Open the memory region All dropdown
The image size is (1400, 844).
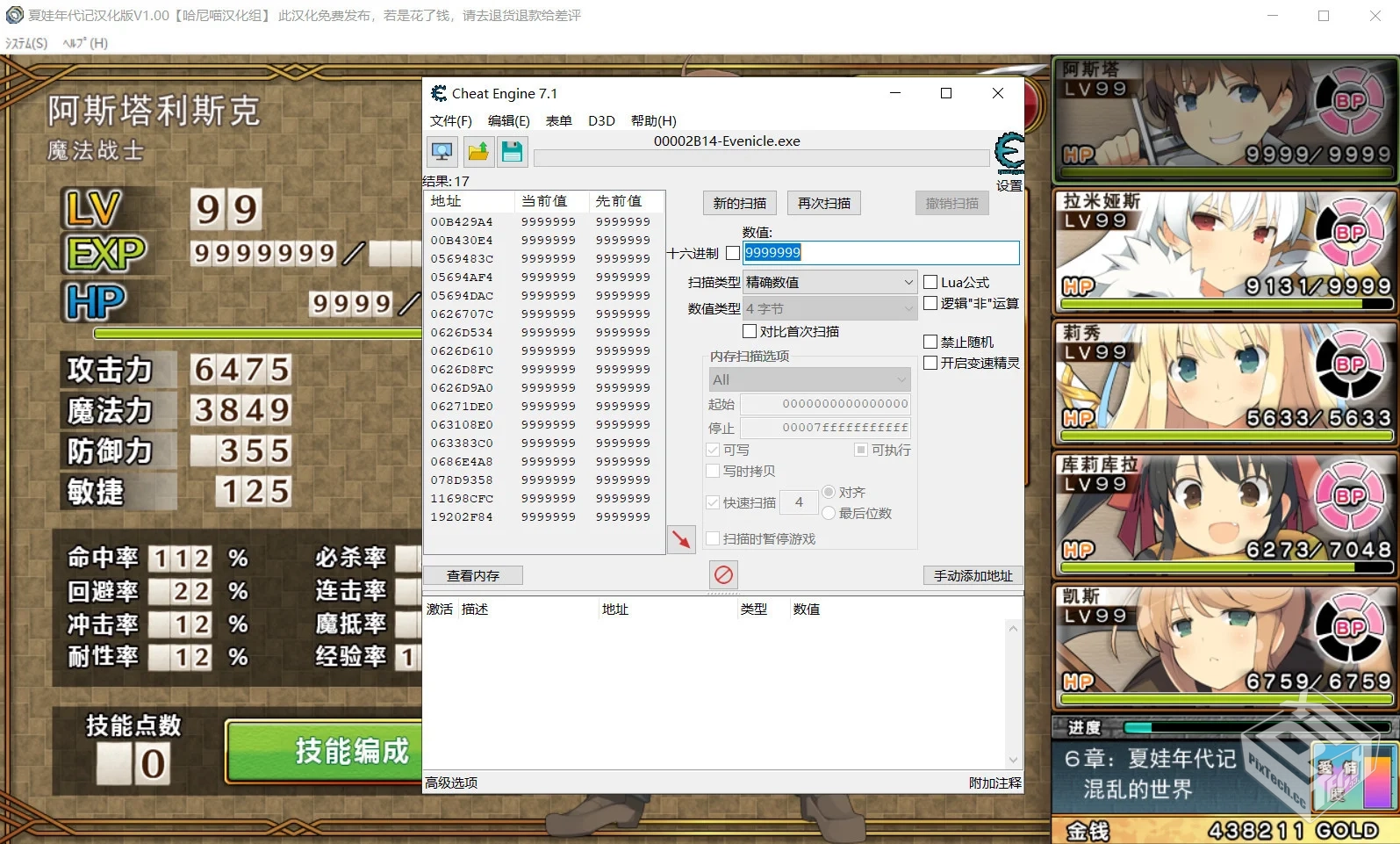pyautogui.click(x=810, y=379)
